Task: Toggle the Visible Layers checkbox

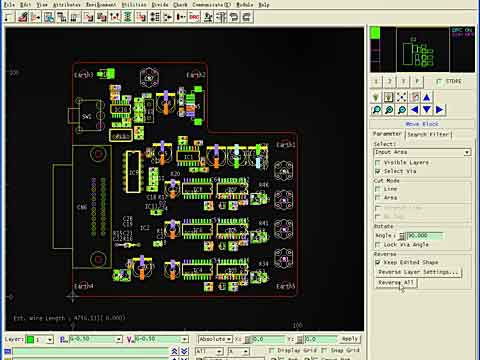Action: pyautogui.click(x=378, y=163)
